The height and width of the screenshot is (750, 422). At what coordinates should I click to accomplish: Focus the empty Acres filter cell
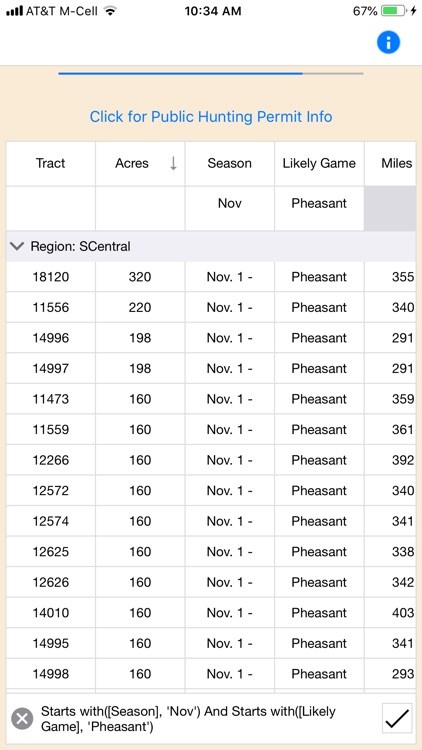(140, 209)
